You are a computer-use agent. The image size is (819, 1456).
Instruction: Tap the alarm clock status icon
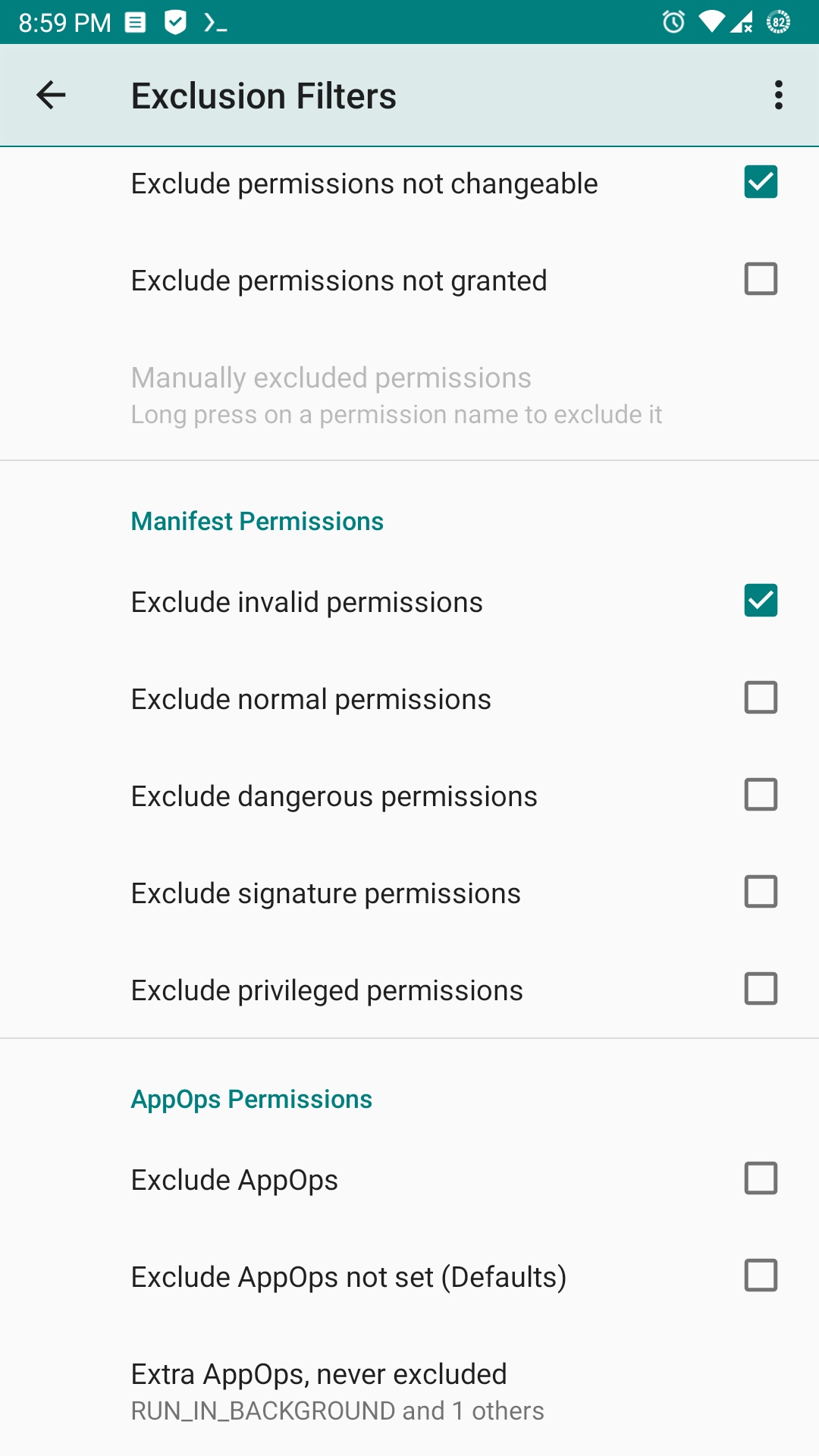point(673,22)
